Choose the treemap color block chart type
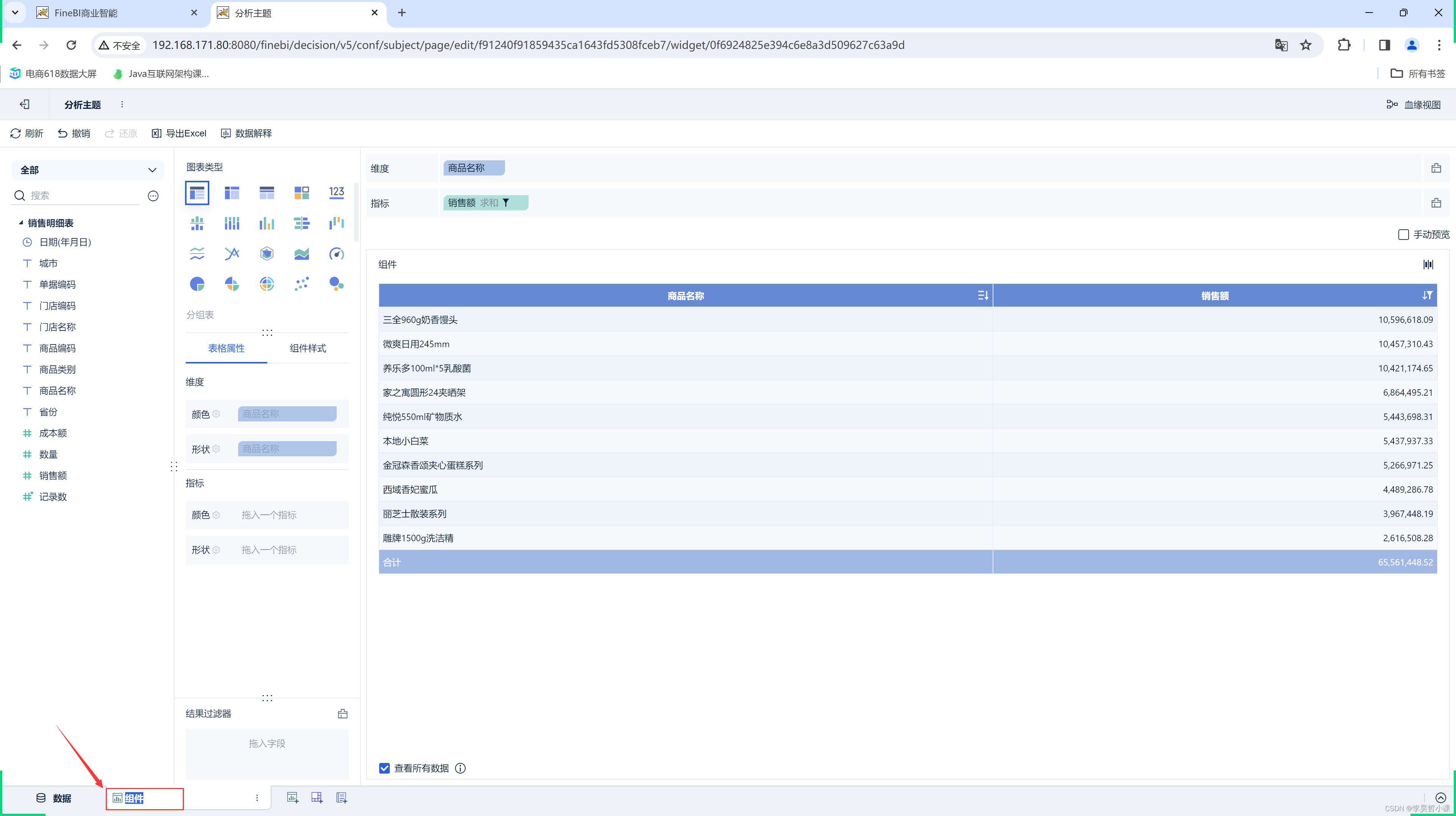1456x816 pixels. [302, 193]
